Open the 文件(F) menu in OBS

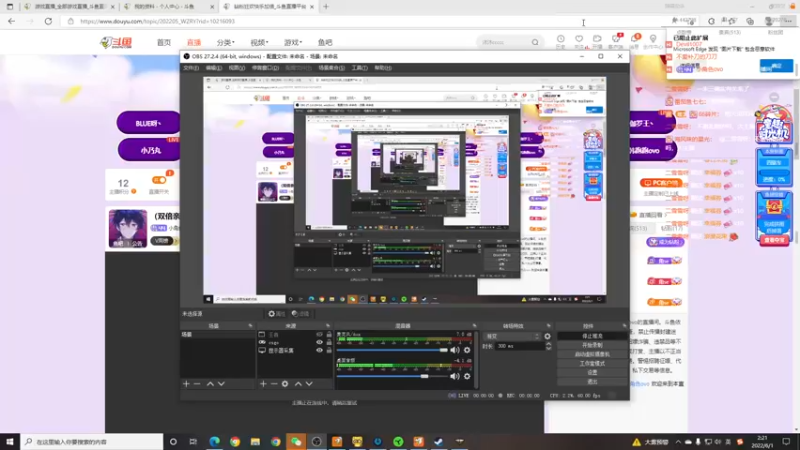pyautogui.click(x=191, y=68)
